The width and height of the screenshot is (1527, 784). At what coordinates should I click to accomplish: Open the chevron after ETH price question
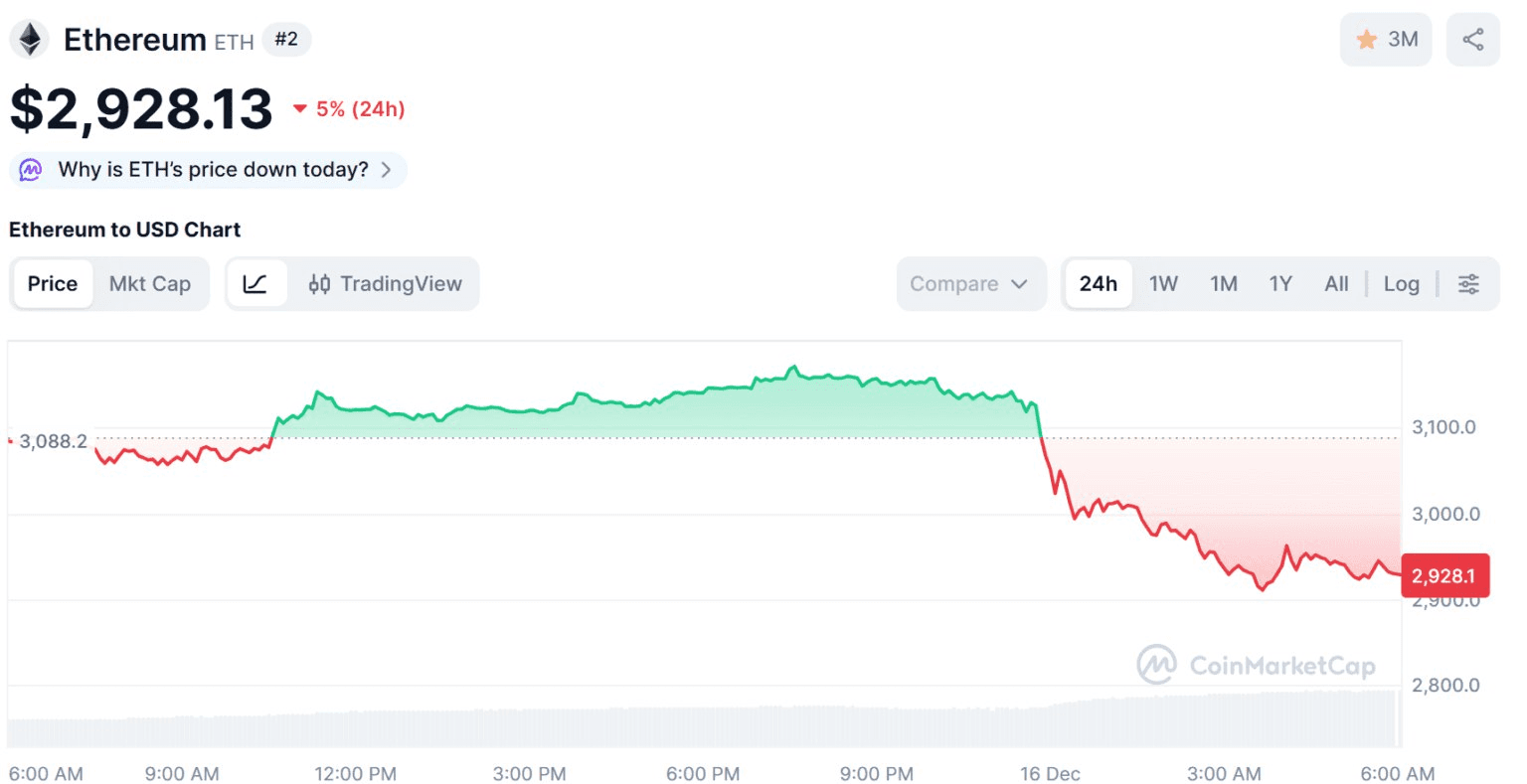[386, 170]
